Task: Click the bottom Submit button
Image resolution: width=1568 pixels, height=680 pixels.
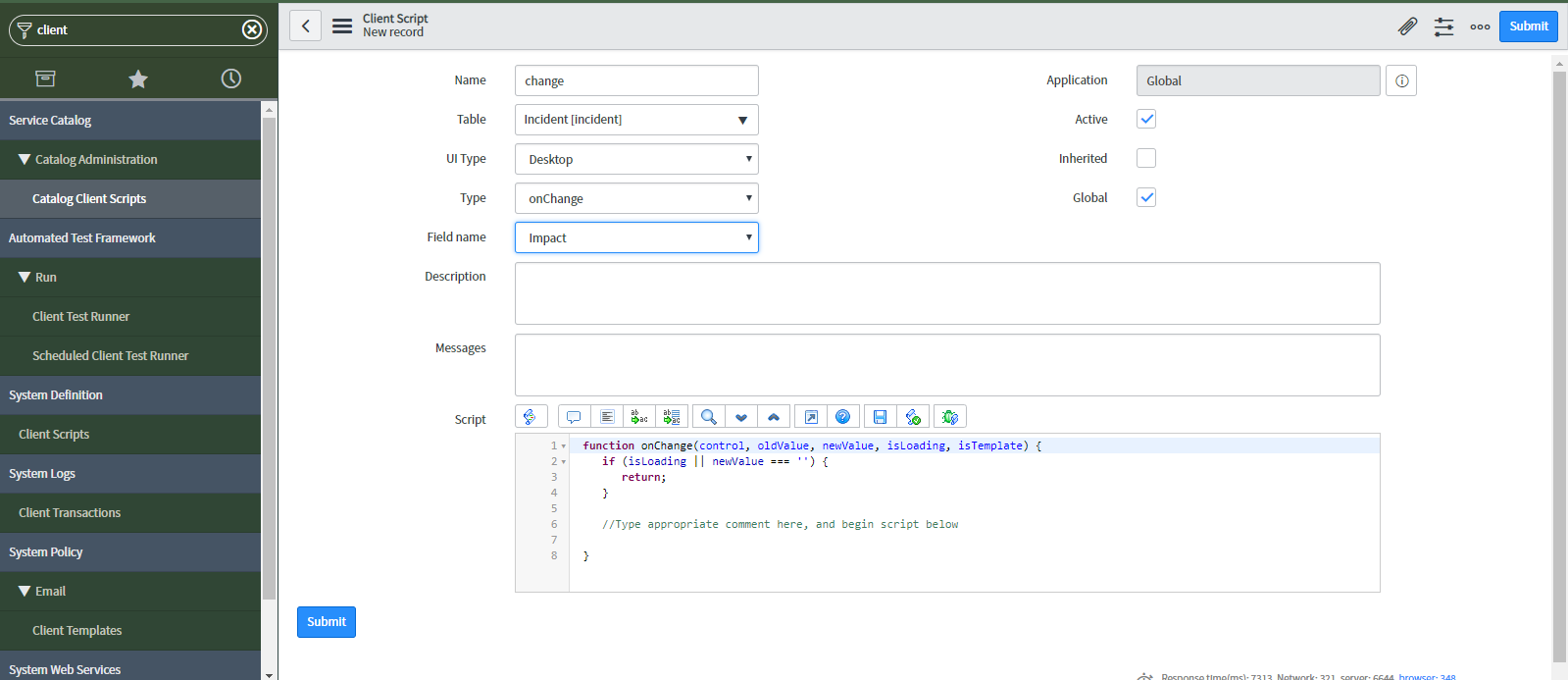Action: [x=327, y=622]
